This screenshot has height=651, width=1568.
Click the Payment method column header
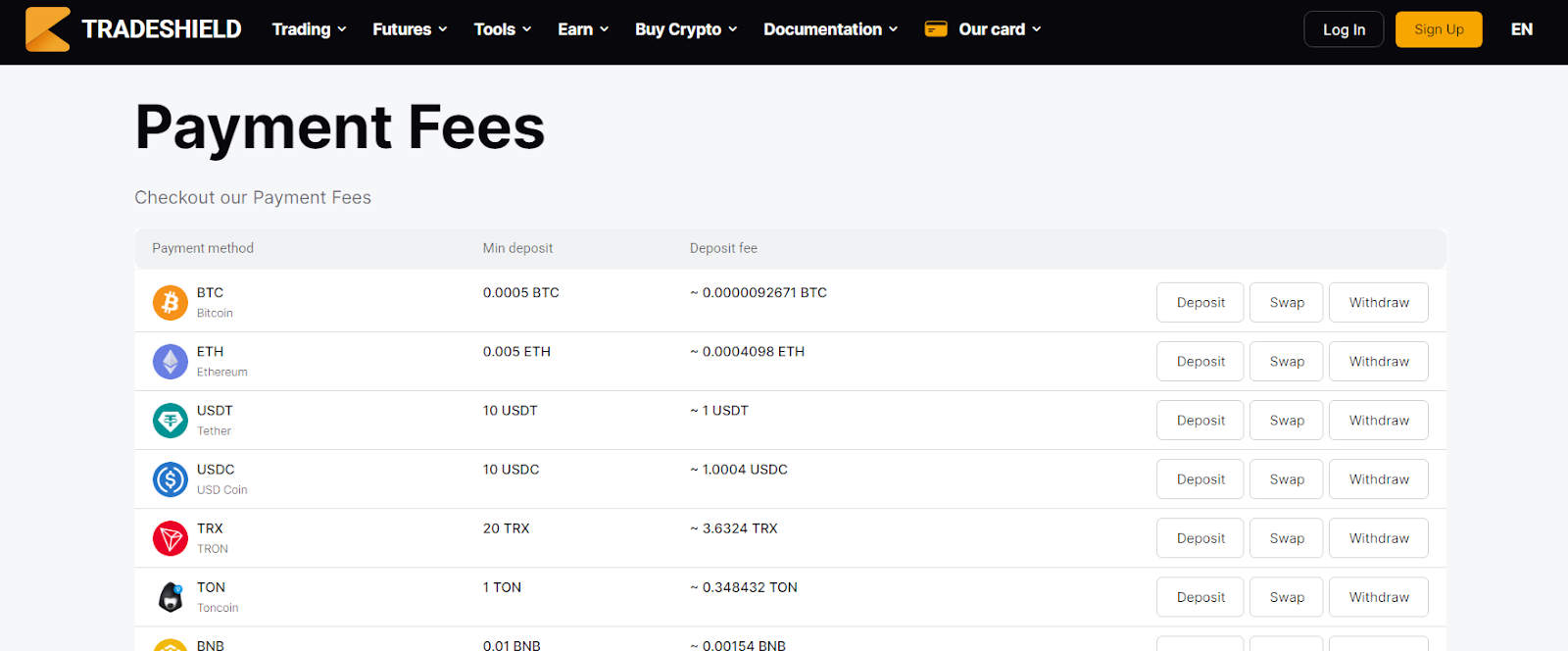(203, 248)
